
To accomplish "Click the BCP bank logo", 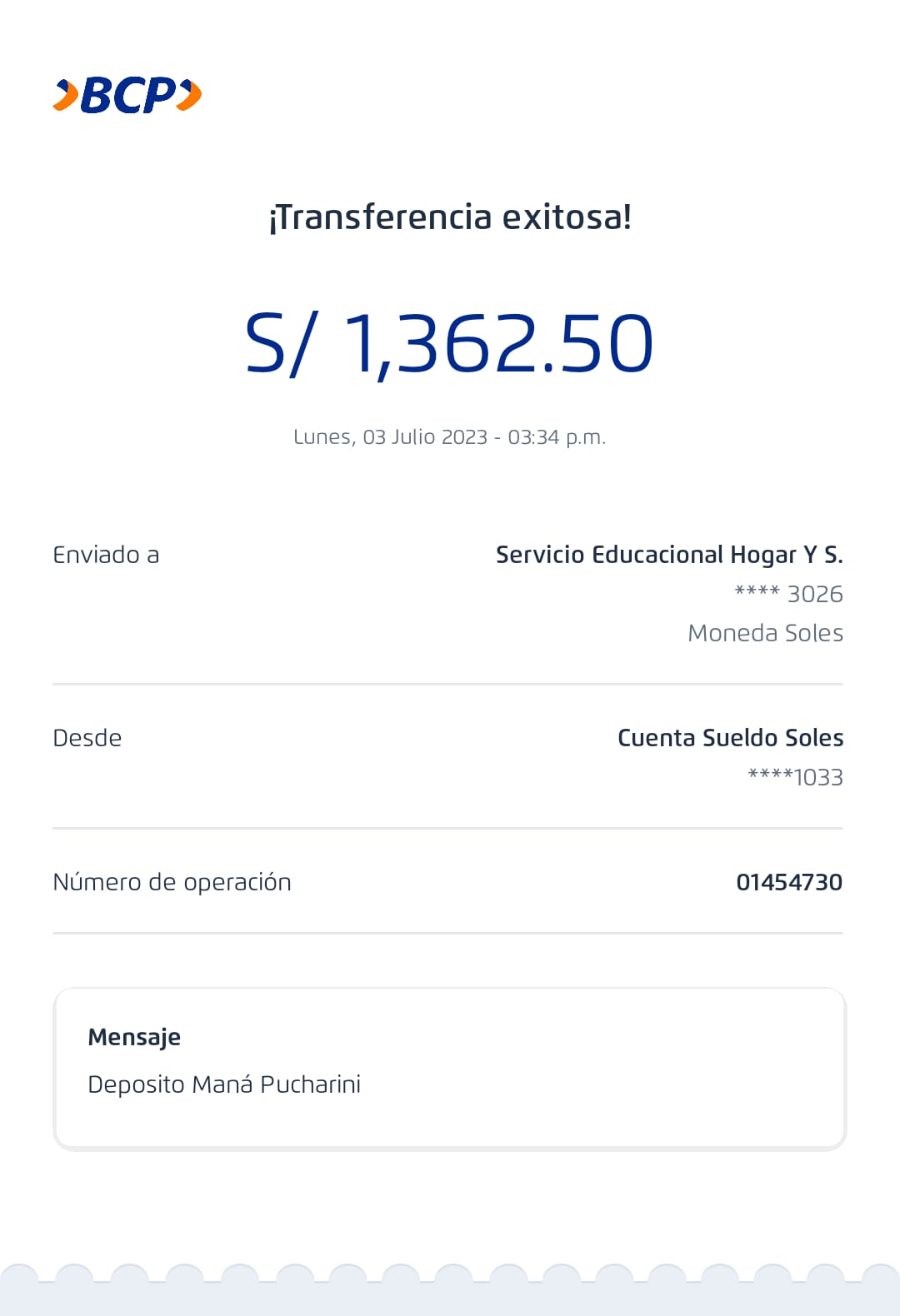I will coord(127,95).
